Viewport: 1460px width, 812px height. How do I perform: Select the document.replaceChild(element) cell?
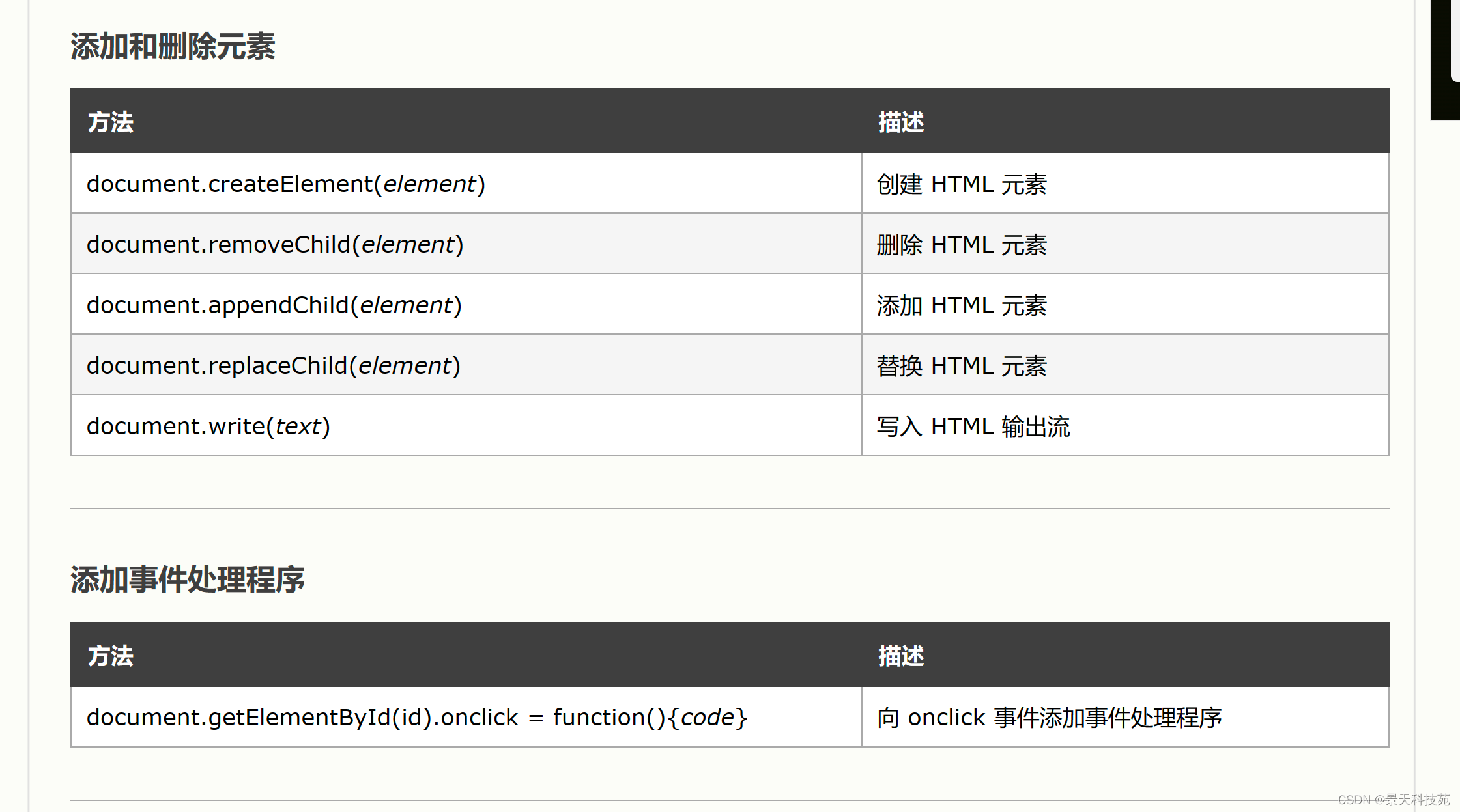click(x=466, y=365)
